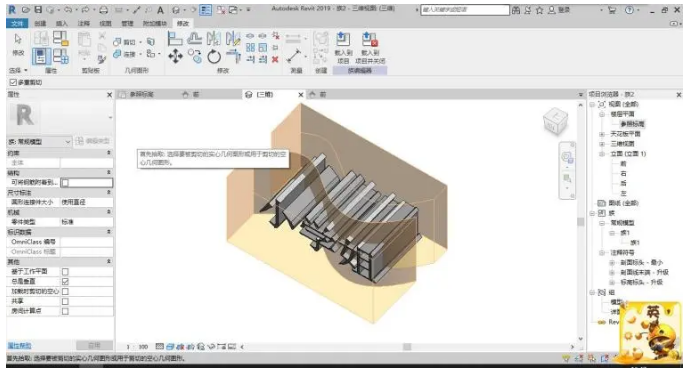Click the Sign In button in title bar

point(559,10)
